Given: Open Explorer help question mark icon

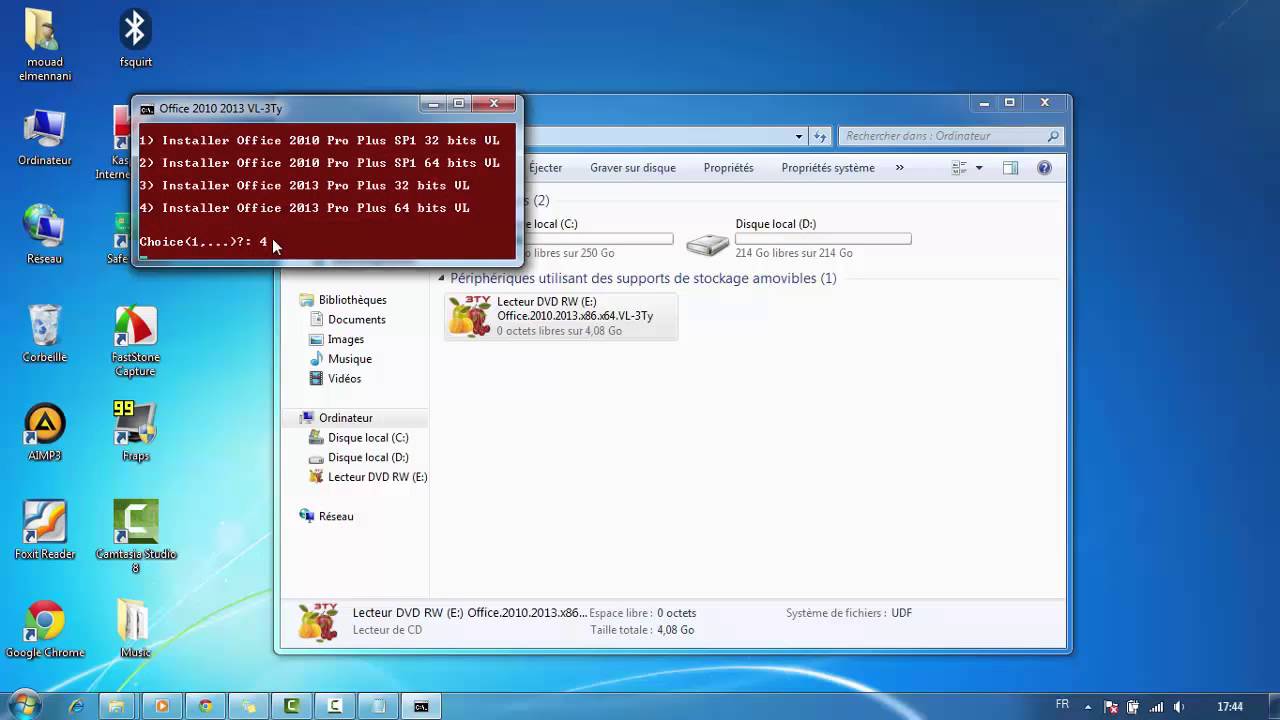Looking at the screenshot, I should [x=1044, y=168].
